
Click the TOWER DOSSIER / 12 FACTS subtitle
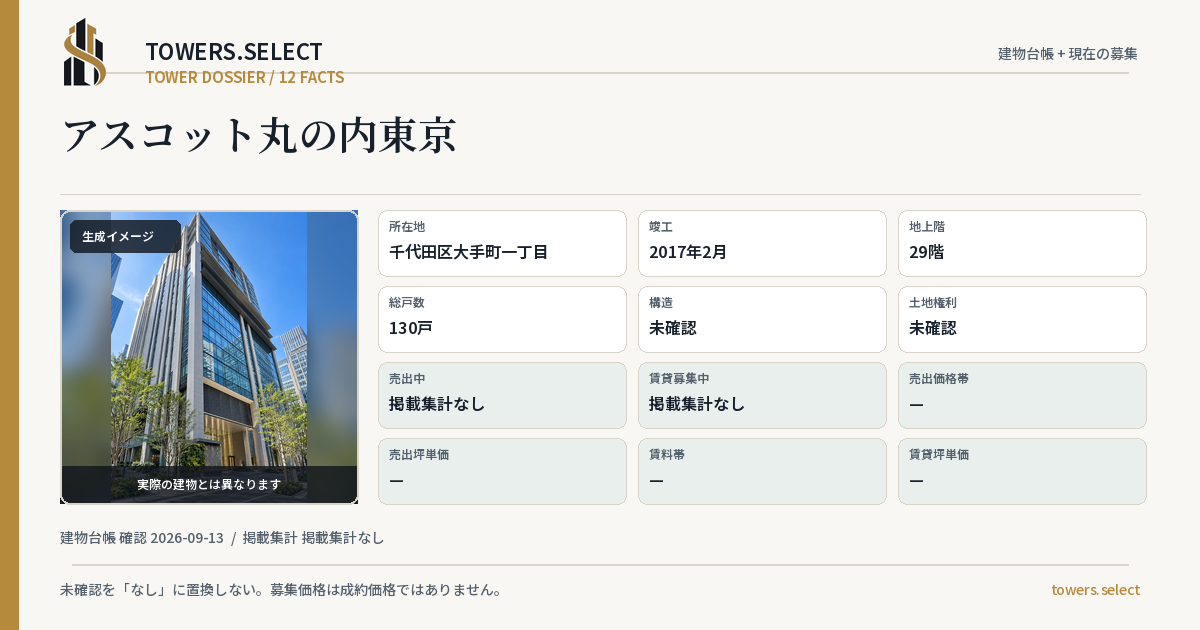(x=245, y=77)
